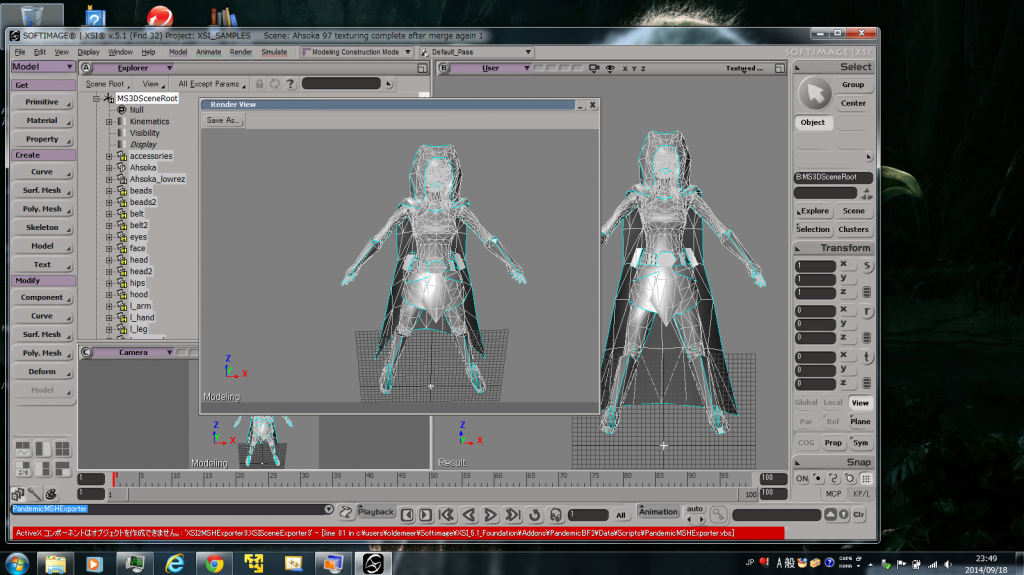Image resolution: width=1024 pixels, height=575 pixels.
Task: Click the help question-mark icon in Explorer
Action: tap(291, 84)
